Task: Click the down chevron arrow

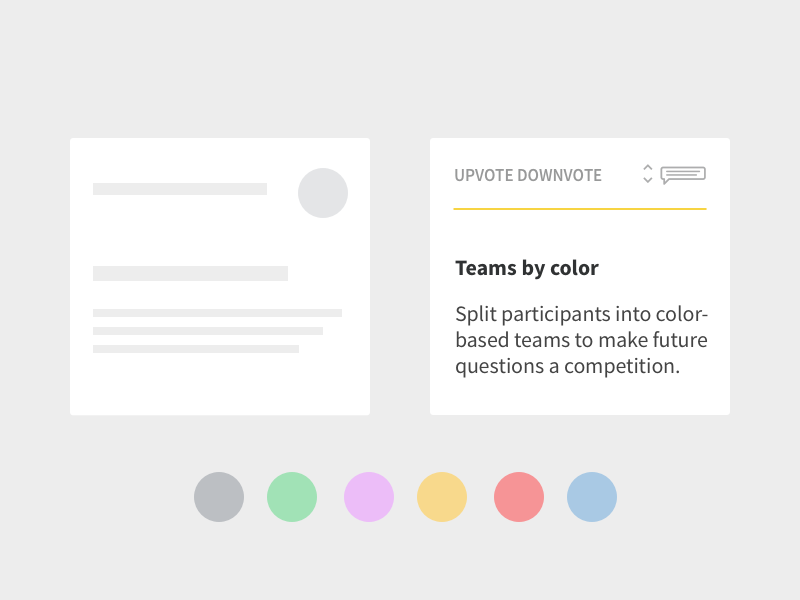Action: (x=648, y=181)
